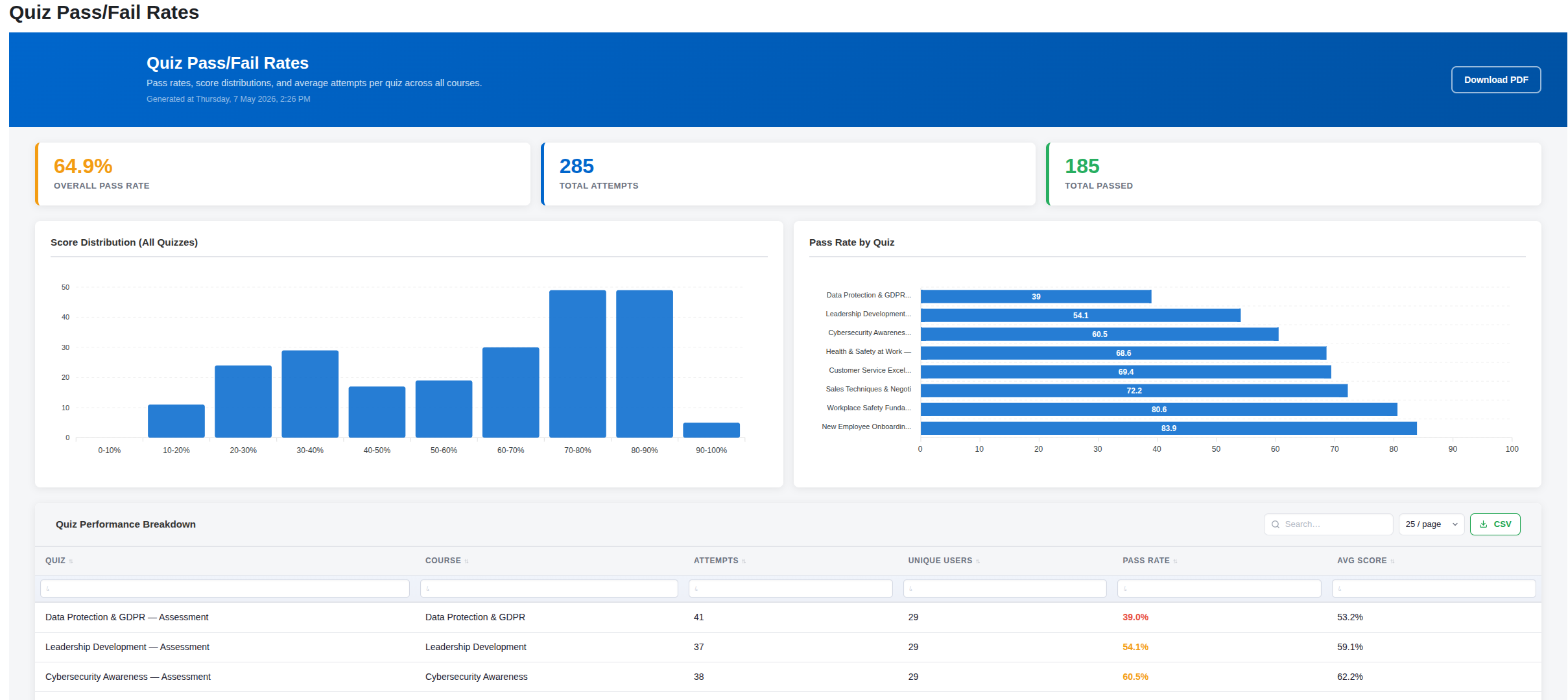Select the 50-60% bar in Score Distribution

tap(444, 409)
